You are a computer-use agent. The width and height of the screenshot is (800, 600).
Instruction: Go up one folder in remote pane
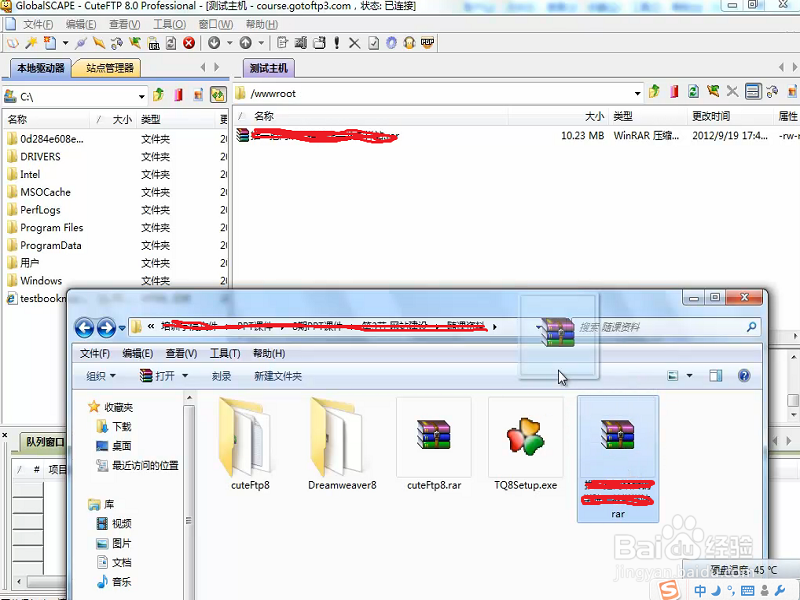pos(654,92)
